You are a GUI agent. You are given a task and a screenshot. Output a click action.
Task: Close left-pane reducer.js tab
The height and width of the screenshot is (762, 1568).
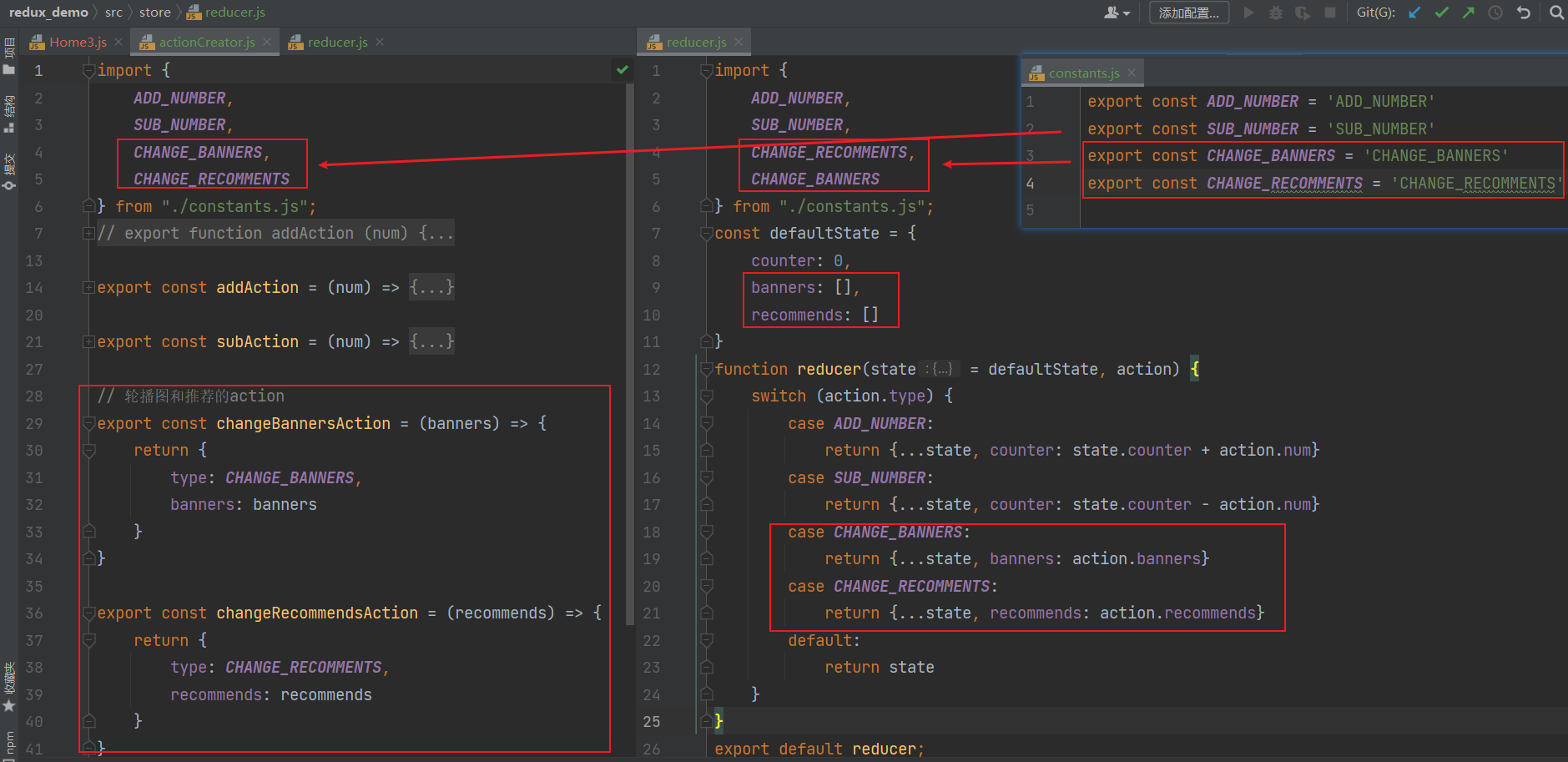pyautogui.click(x=380, y=42)
